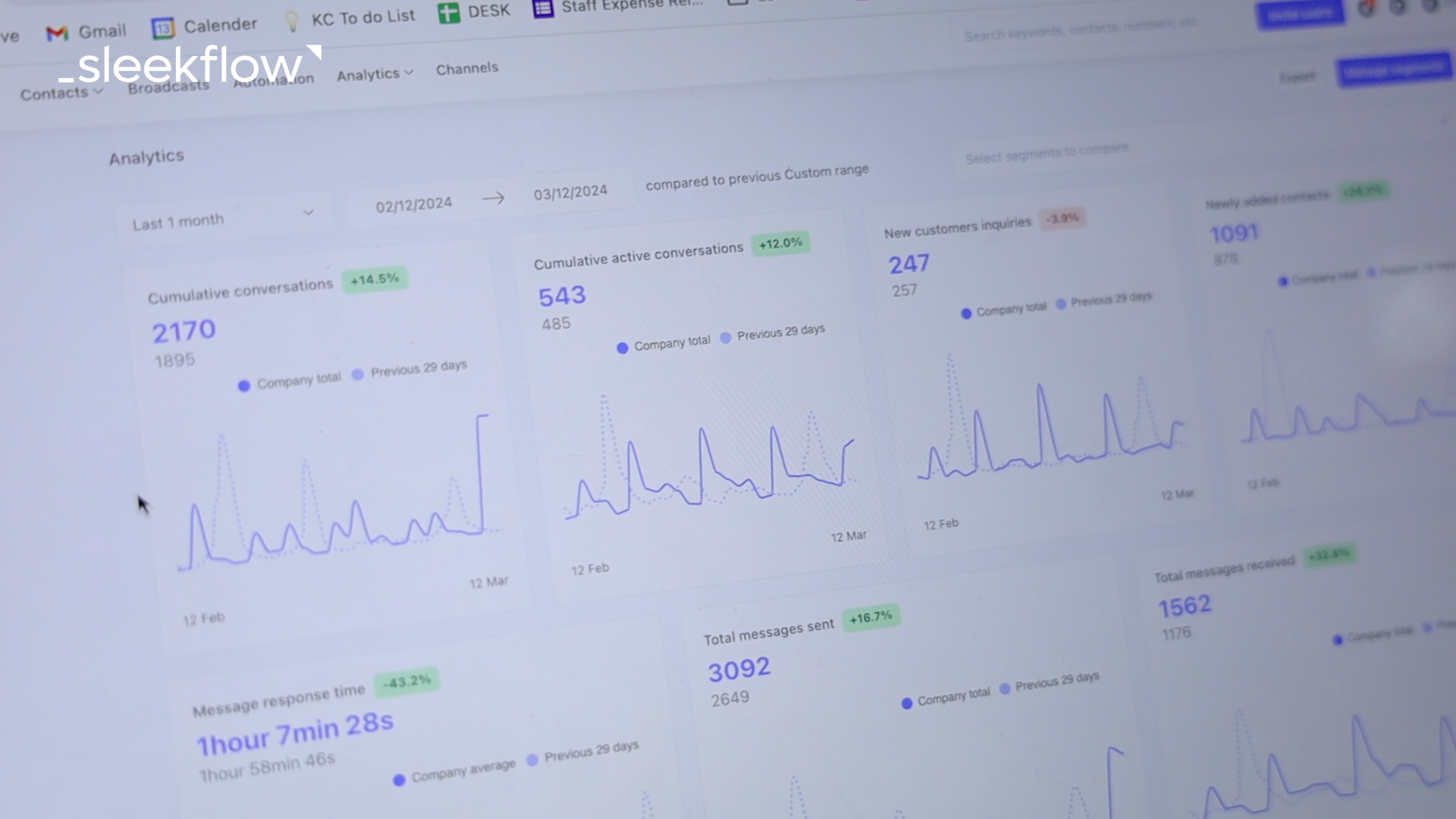Click the 3092 total messages sent value

coord(739,670)
